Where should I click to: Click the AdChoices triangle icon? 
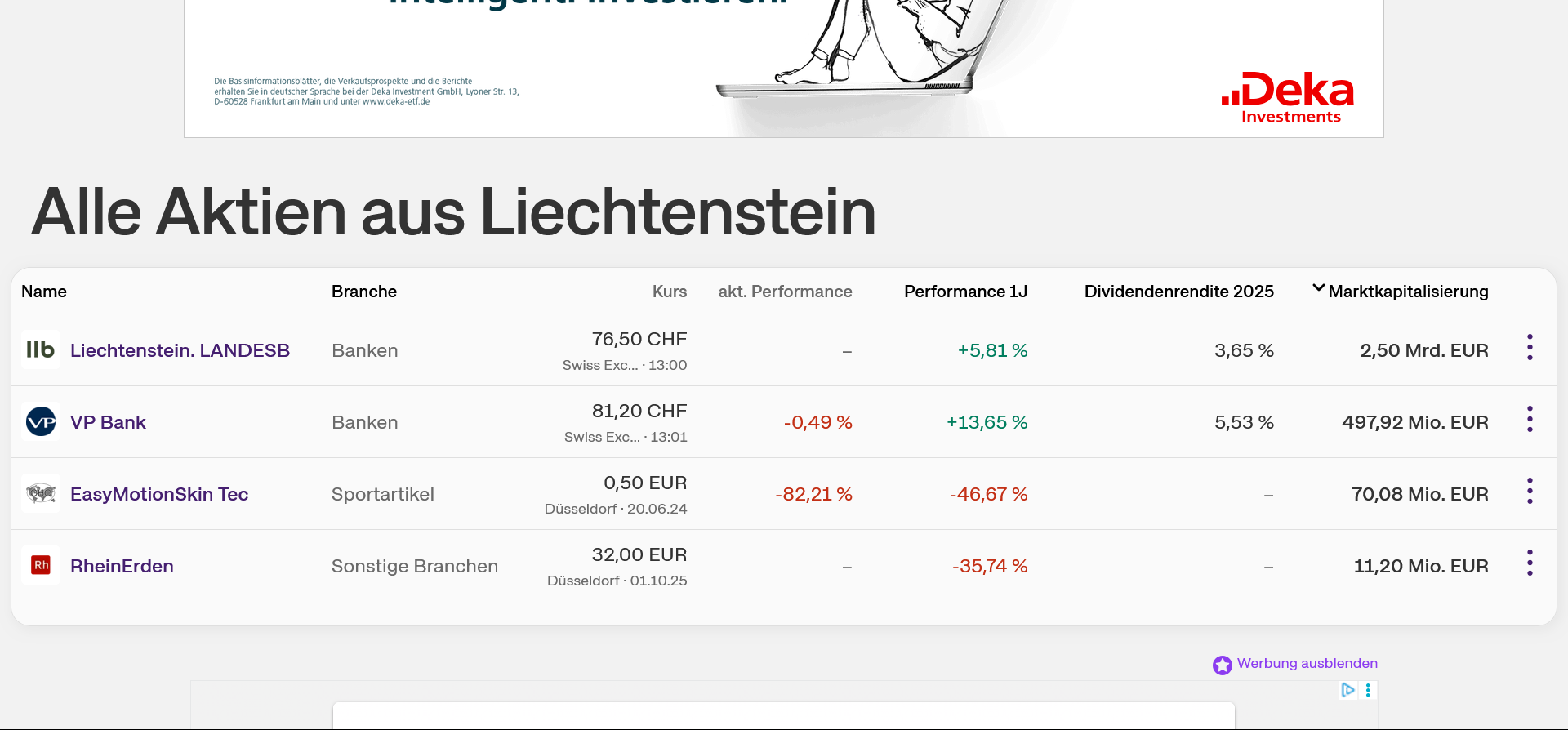coord(1347,690)
